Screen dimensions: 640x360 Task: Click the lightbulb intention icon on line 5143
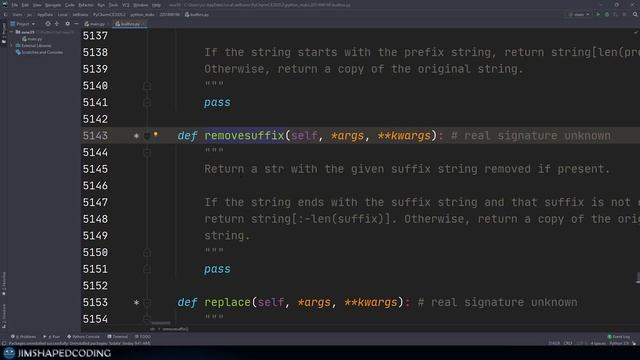[x=156, y=134]
